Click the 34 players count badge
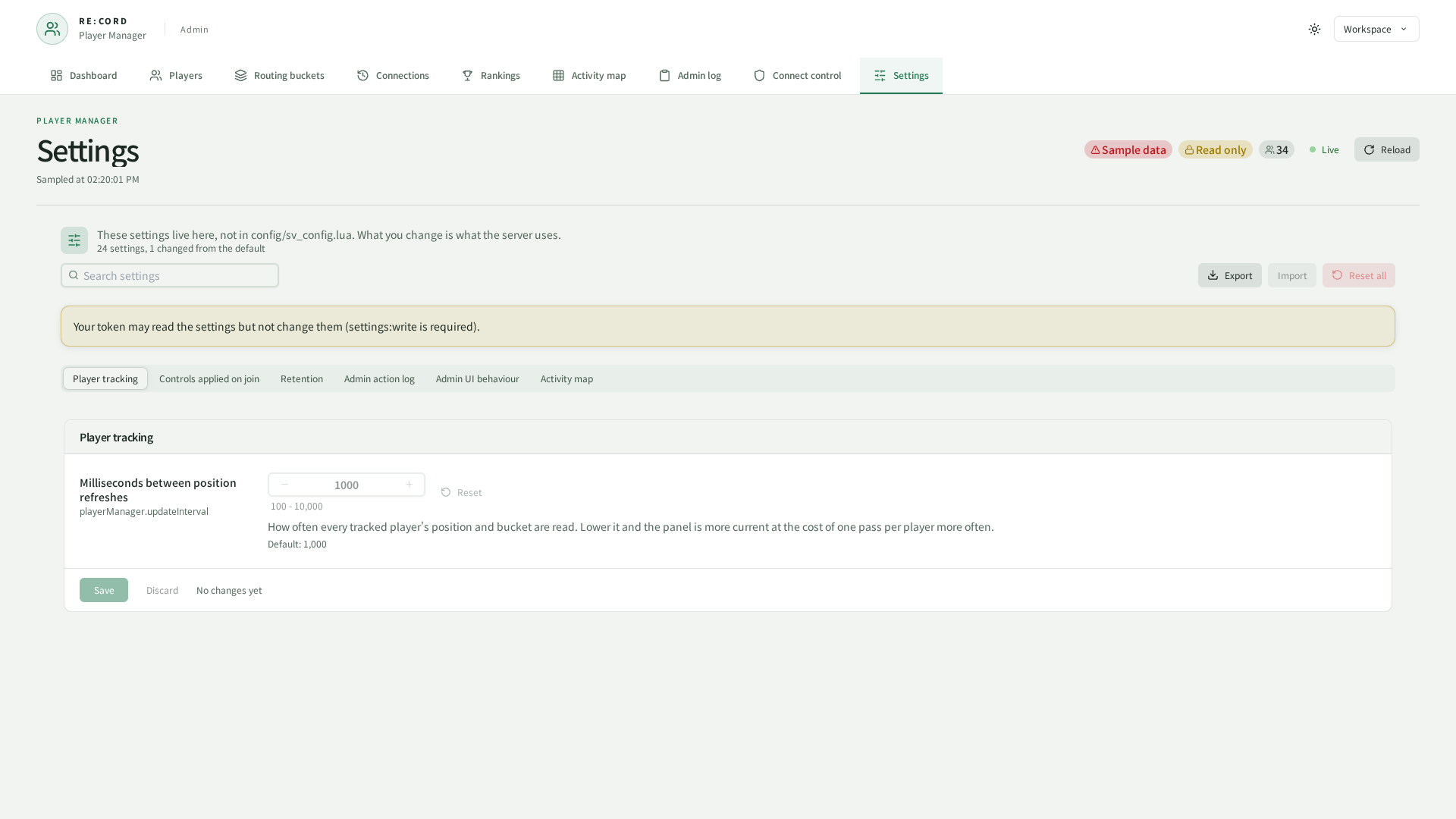This screenshot has height=819, width=1456. pyautogui.click(x=1276, y=149)
